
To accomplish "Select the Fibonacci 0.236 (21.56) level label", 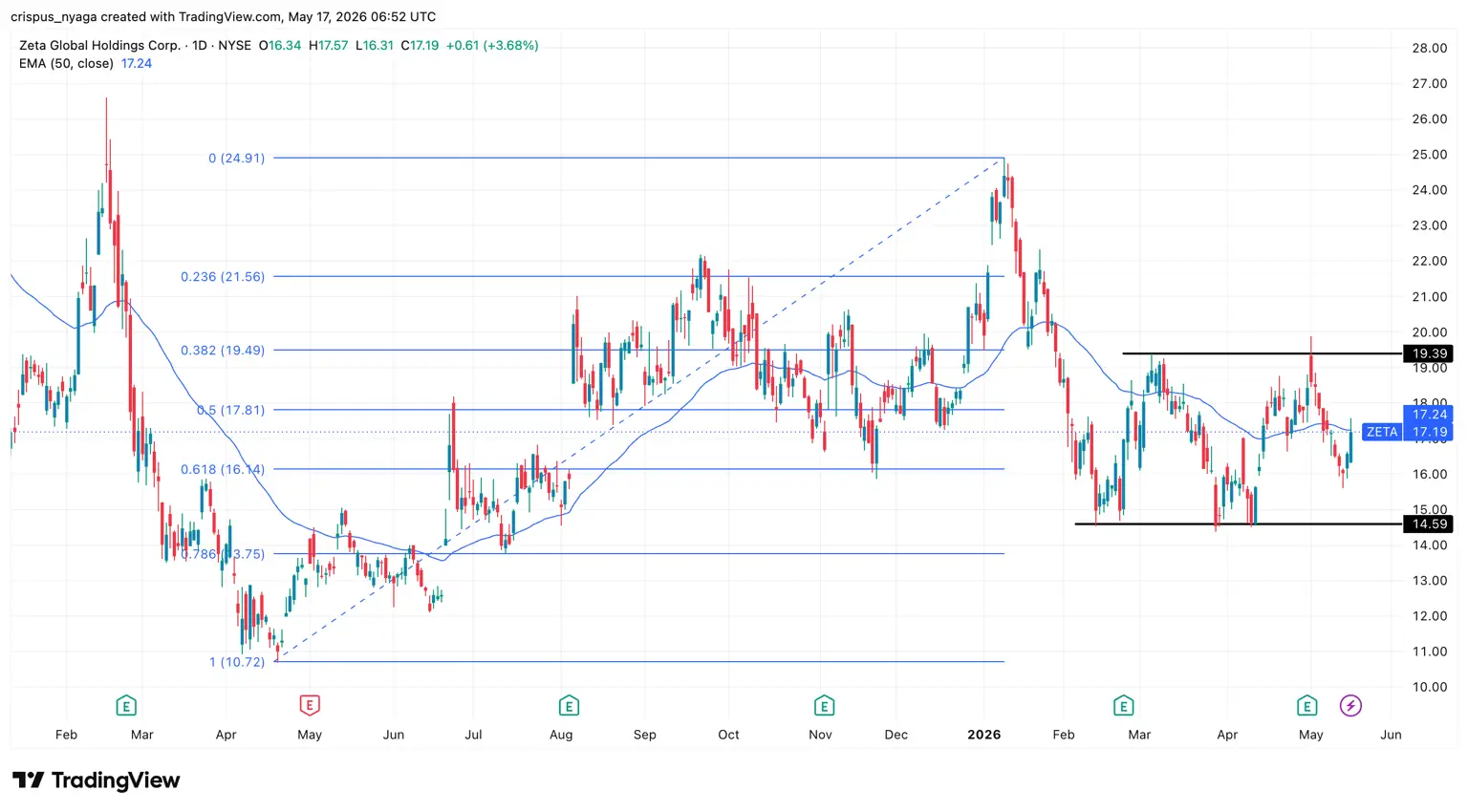I will pos(223,276).
